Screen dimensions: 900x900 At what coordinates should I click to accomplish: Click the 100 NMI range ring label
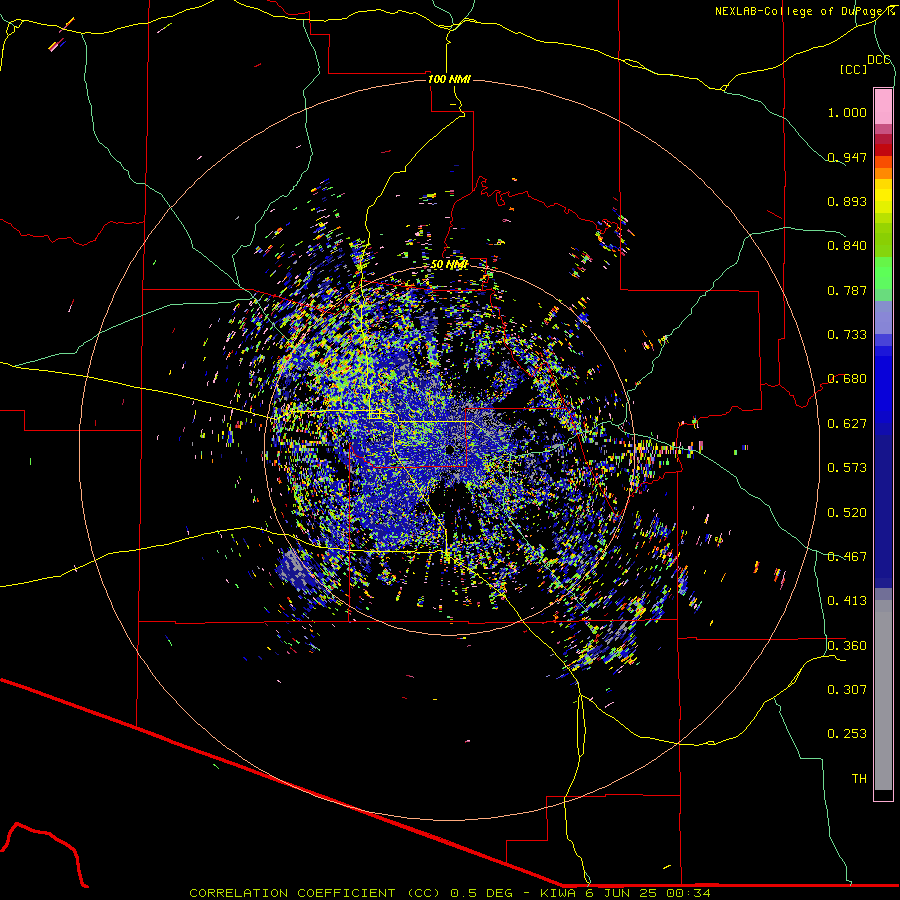coord(449,79)
